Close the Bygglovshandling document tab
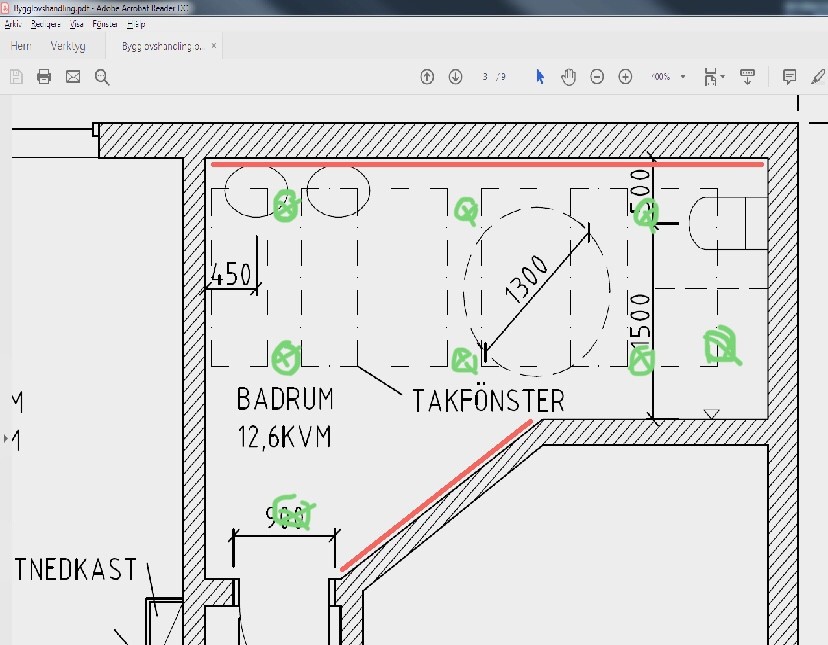Image resolution: width=828 pixels, height=645 pixels. 213,46
